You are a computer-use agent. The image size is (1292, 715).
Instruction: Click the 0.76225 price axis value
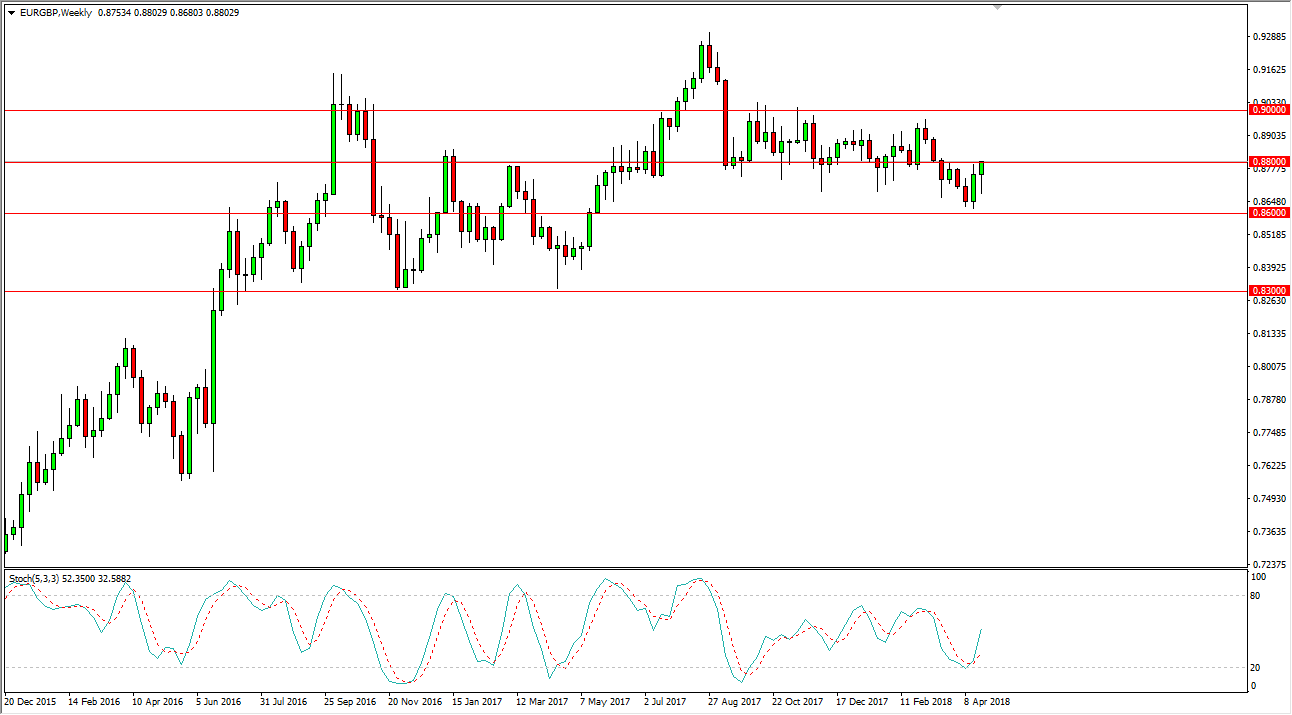coord(1268,466)
